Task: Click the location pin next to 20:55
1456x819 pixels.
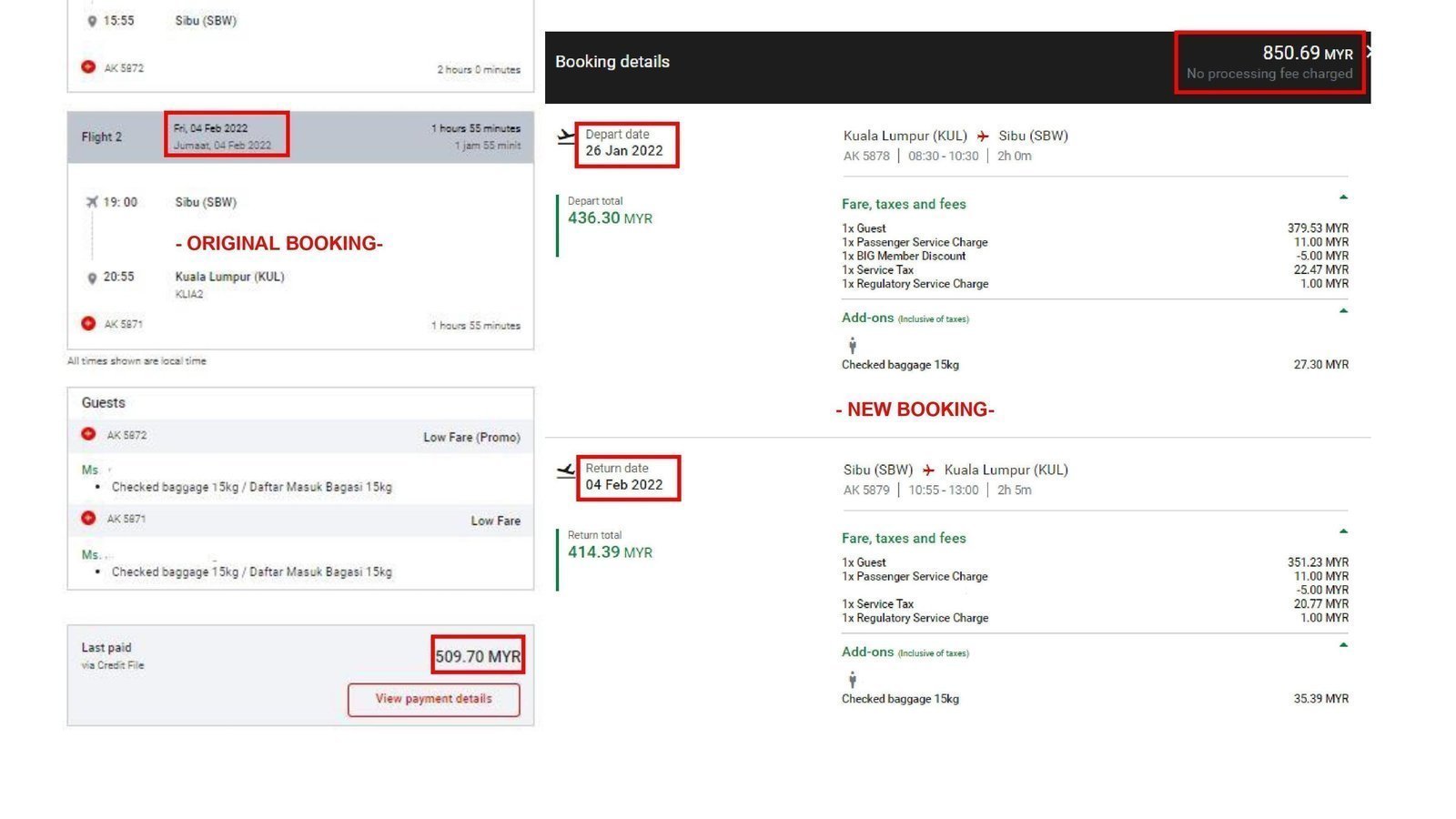Action: tap(91, 278)
